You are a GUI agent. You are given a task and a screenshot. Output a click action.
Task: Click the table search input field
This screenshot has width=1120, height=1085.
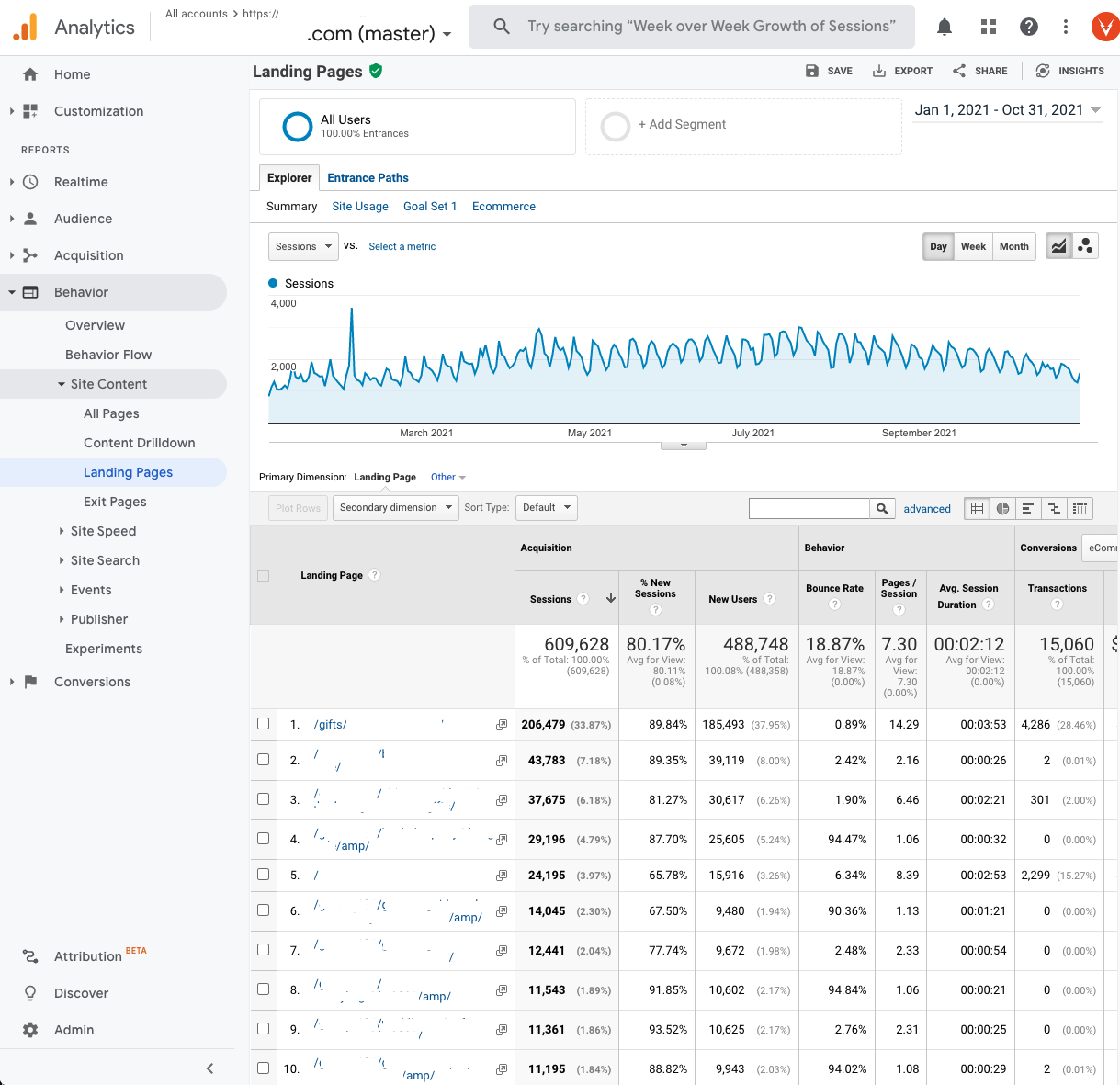809,508
